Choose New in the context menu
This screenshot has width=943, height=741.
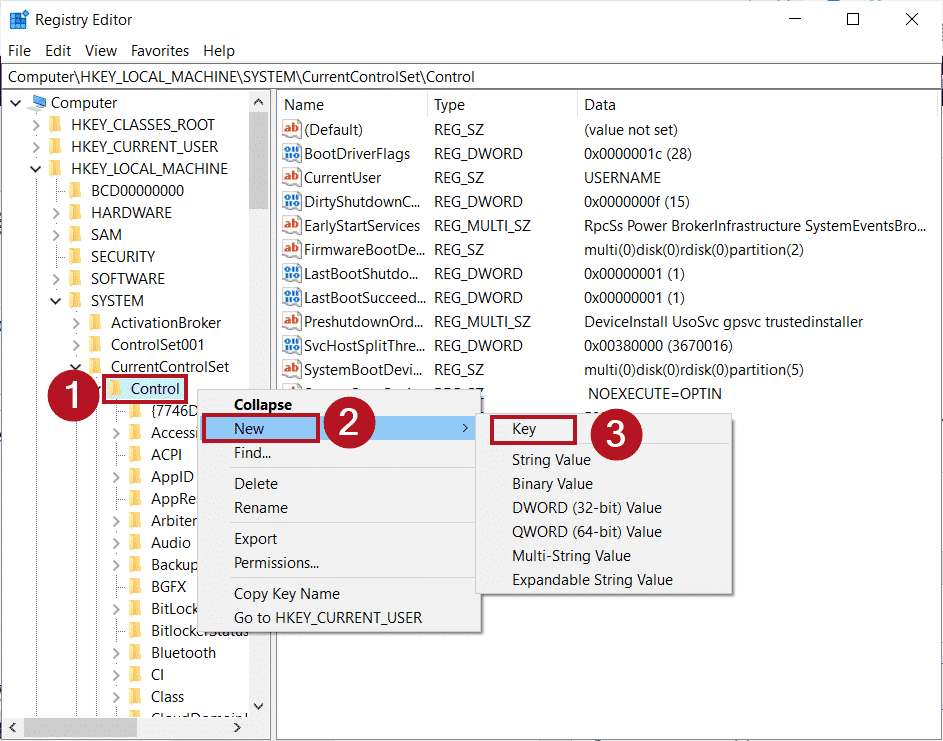point(339,428)
